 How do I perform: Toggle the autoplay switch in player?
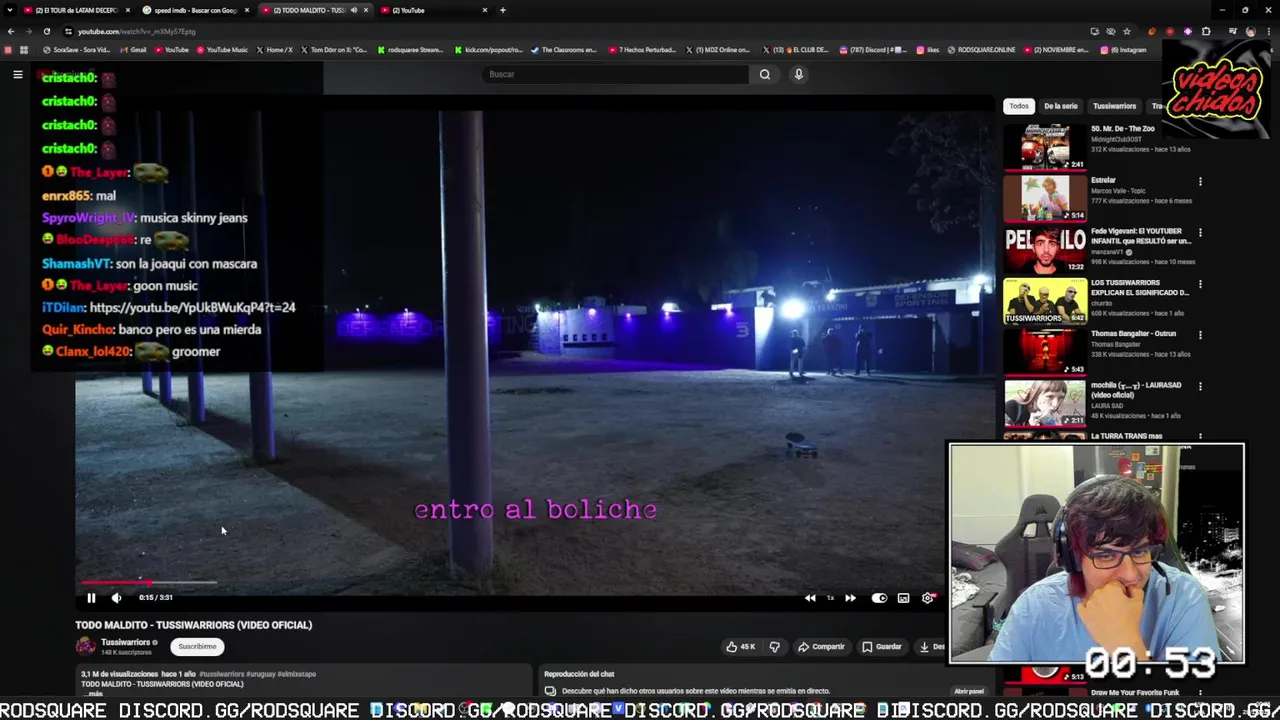[x=879, y=598]
